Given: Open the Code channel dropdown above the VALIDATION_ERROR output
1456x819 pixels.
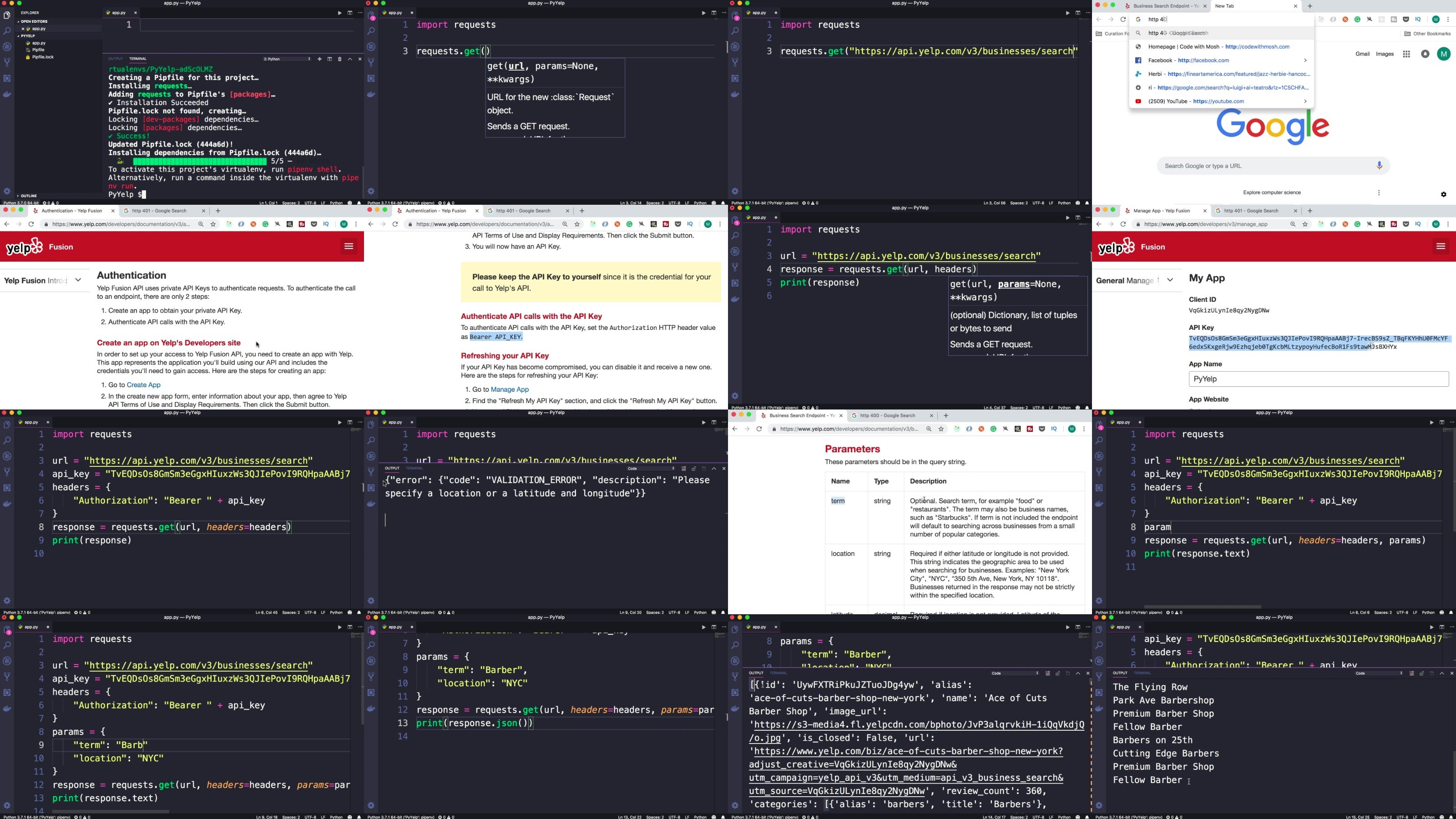Looking at the screenshot, I should [651, 469].
